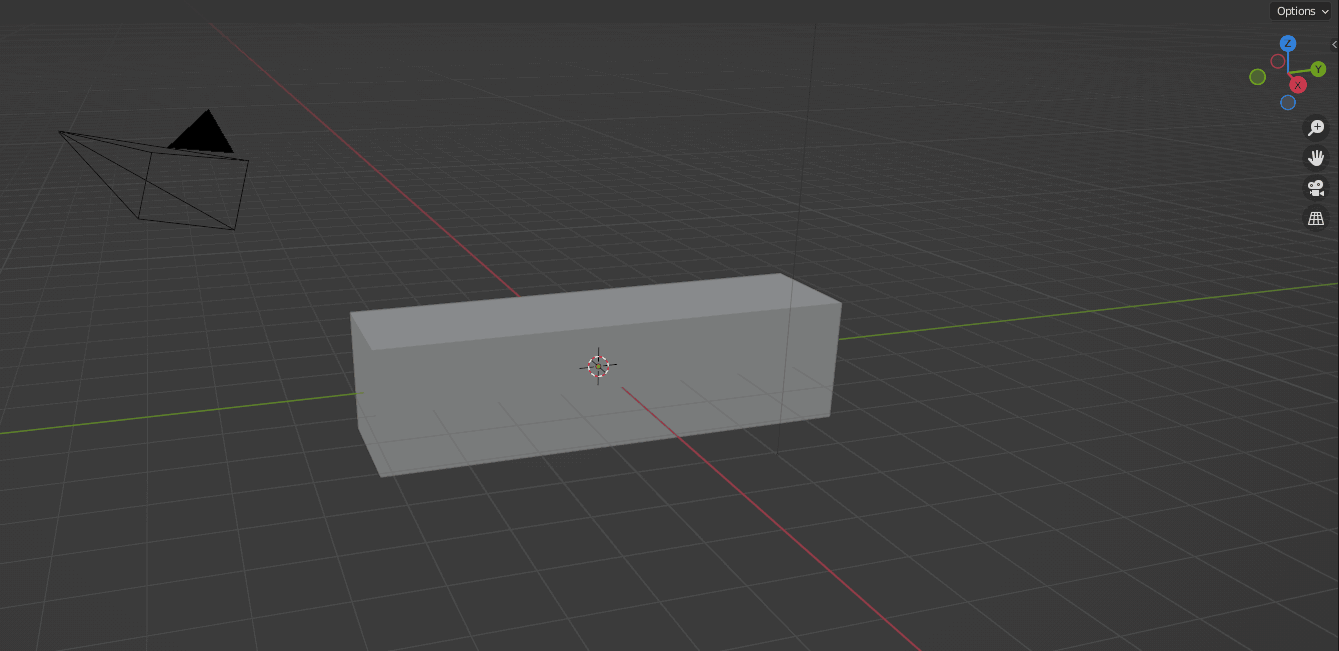Click the 3D cursor at world origin
1339x651 pixels.
point(597,366)
